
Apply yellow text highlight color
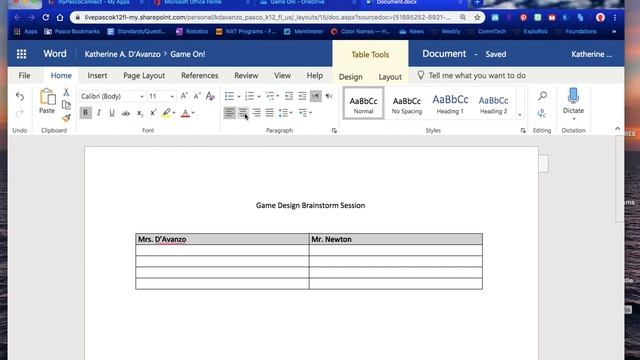click(166, 113)
